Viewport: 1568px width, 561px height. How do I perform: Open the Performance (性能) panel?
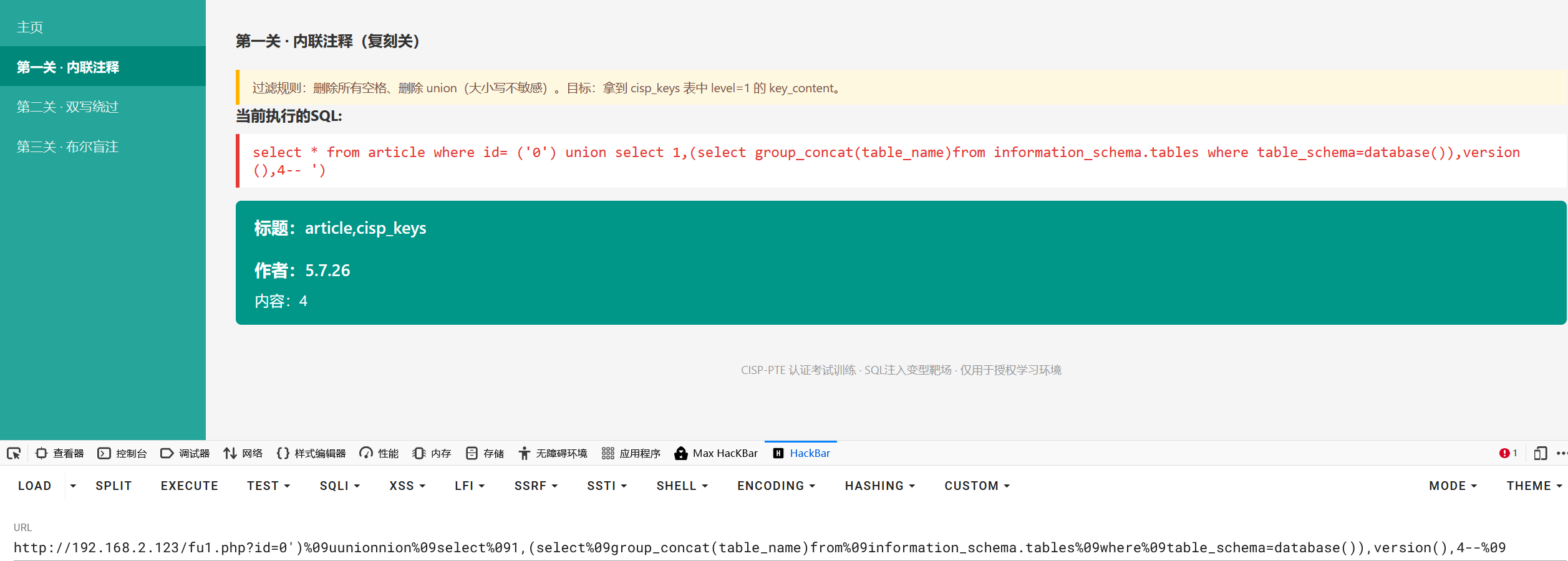click(x=379, y=453)
